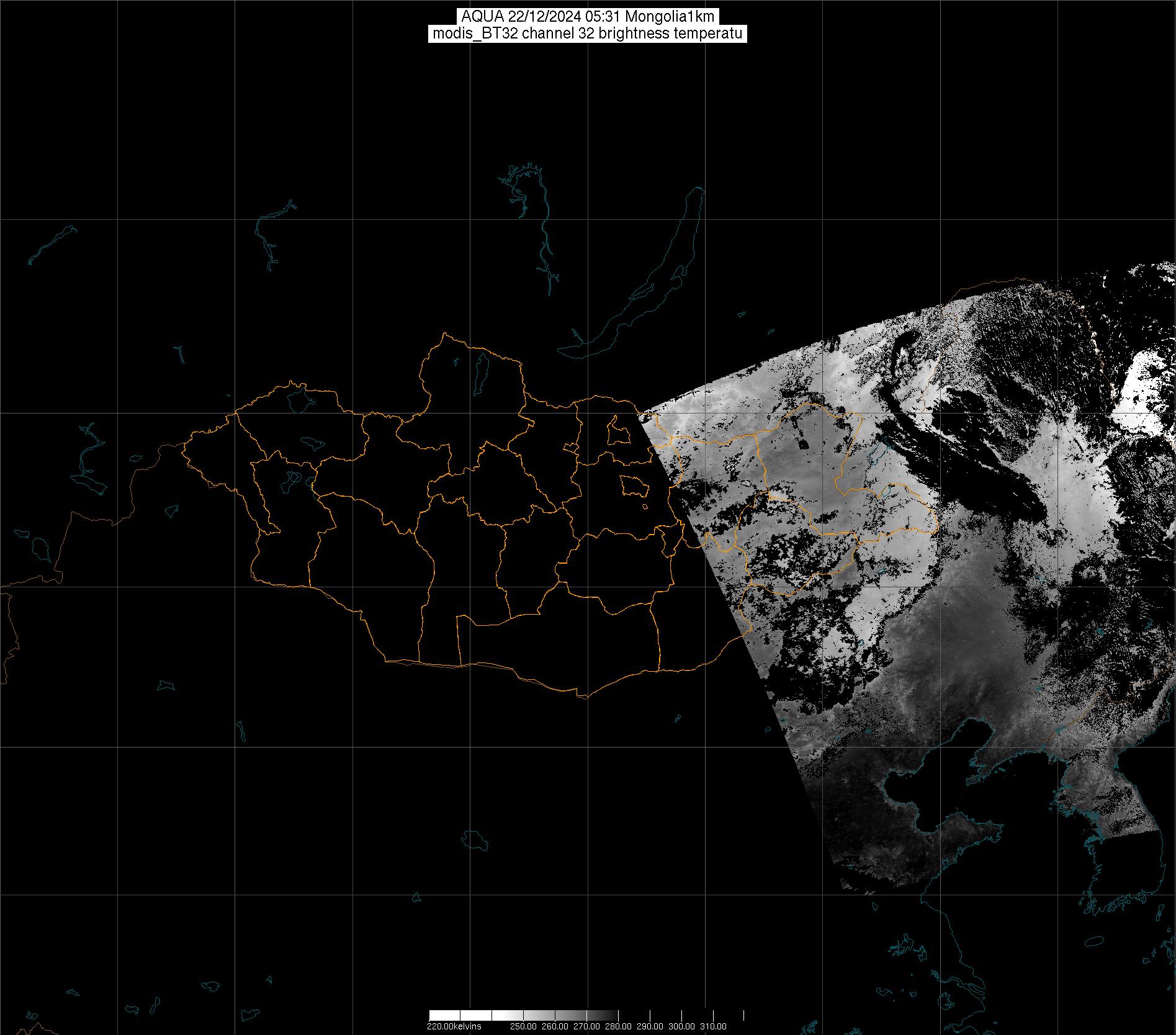Click the 270.00 colorbar tick label
The image size is (1176, 1035).
[587, 1026]
